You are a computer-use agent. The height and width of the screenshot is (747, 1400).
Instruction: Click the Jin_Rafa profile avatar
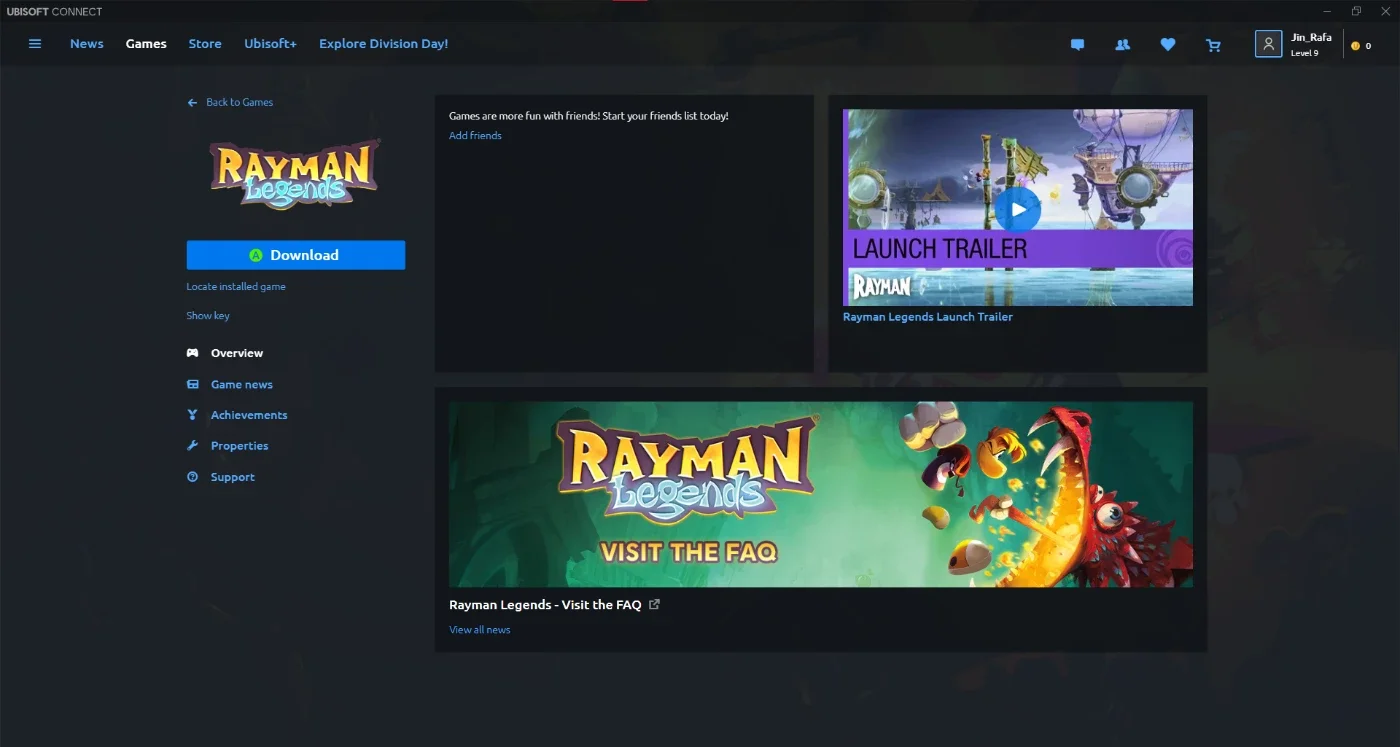pyautogui.click(x=1268, y=44)
